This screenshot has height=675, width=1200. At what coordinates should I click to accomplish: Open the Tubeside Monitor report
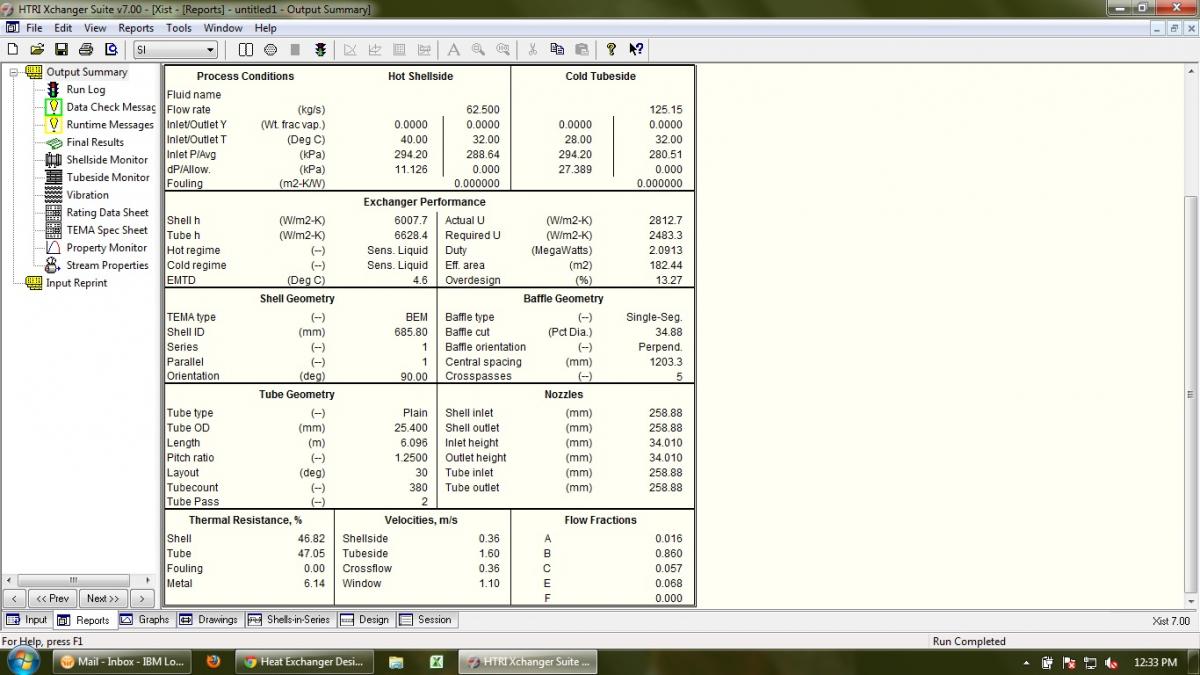(x=108, y=177)
